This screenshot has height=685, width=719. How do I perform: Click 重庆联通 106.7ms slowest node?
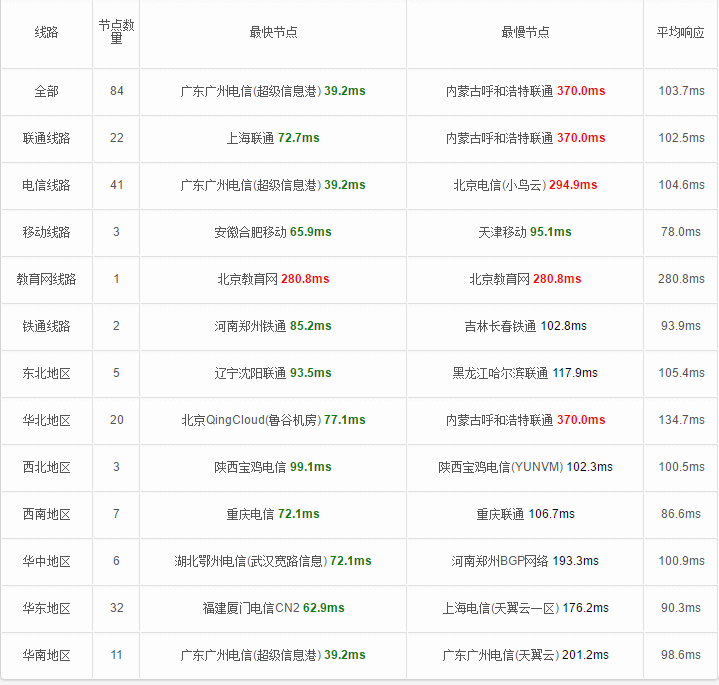pyautogui.click(x=525, y=514)
